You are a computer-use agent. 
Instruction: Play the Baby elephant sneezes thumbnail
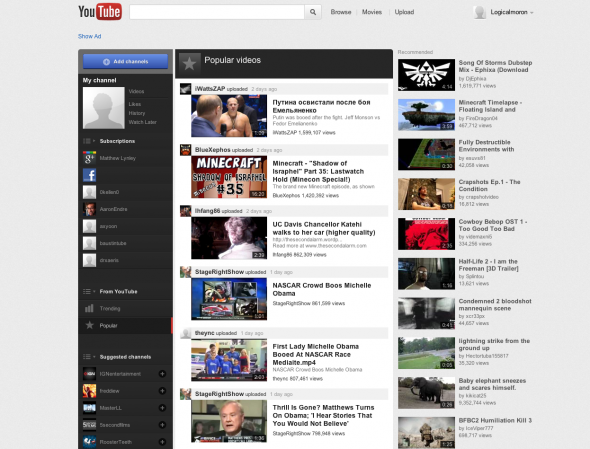[x=426, y=393]
